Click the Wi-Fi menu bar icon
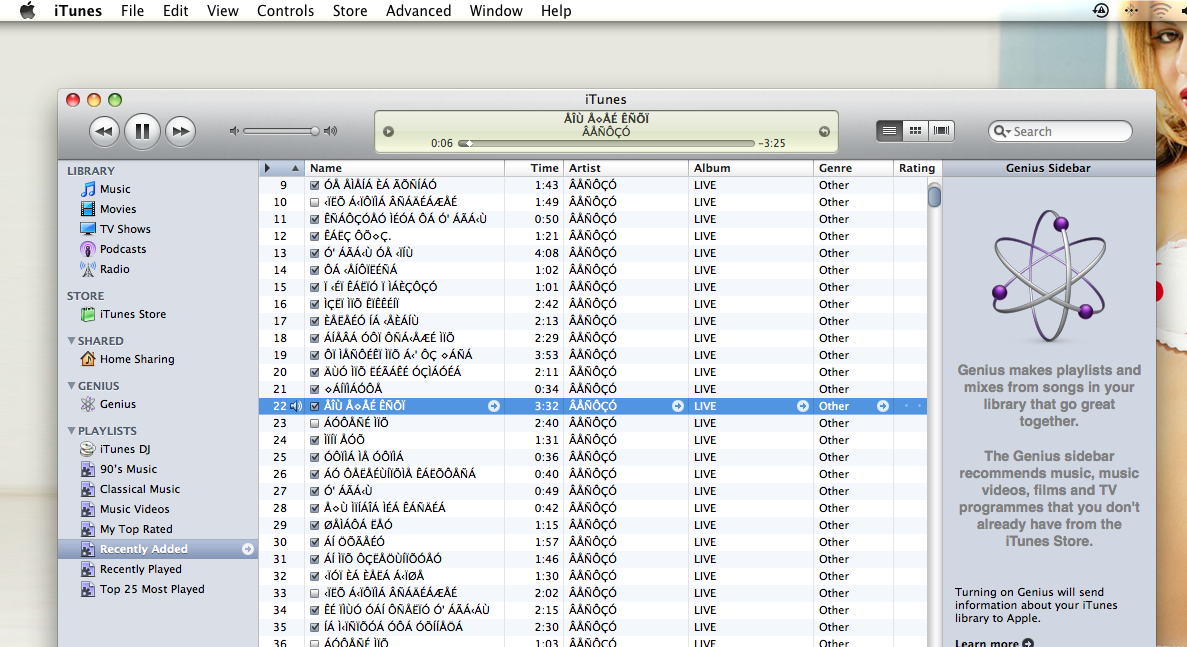1187x647 pixels. pyautogui.click(x=1161, y=11)
